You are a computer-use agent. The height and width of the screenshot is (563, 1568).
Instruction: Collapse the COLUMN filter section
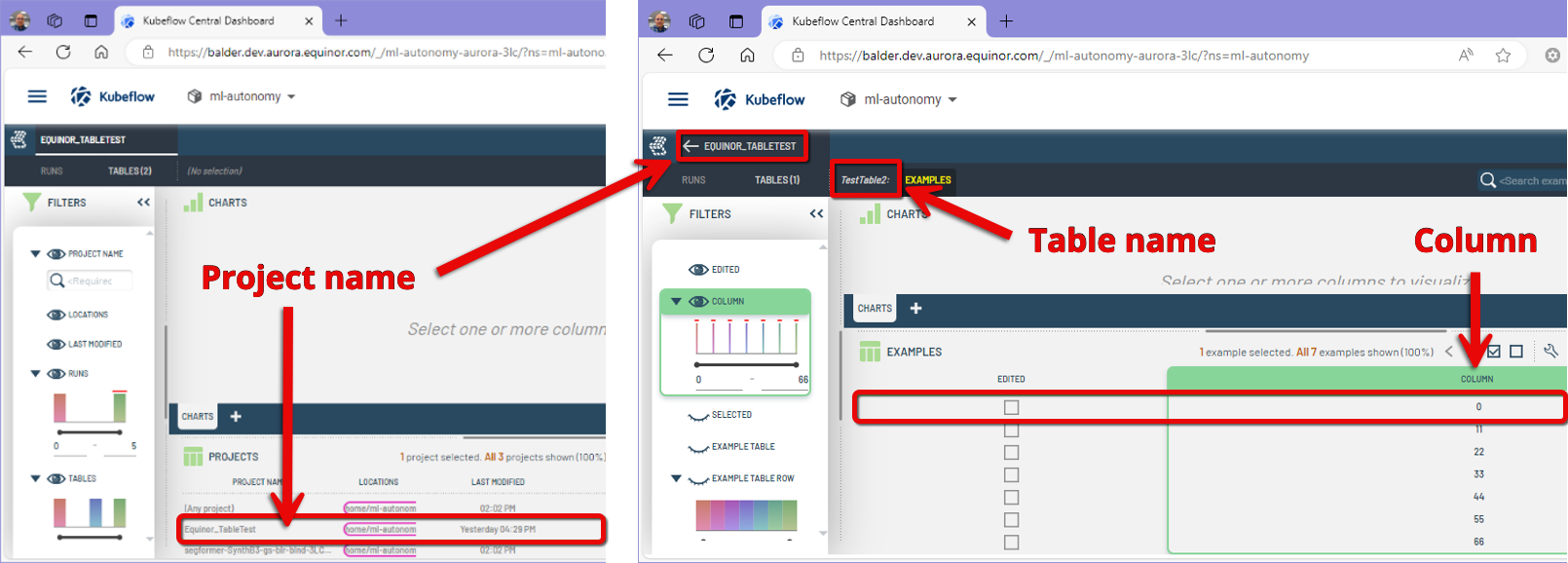click(x=676, y=302)
